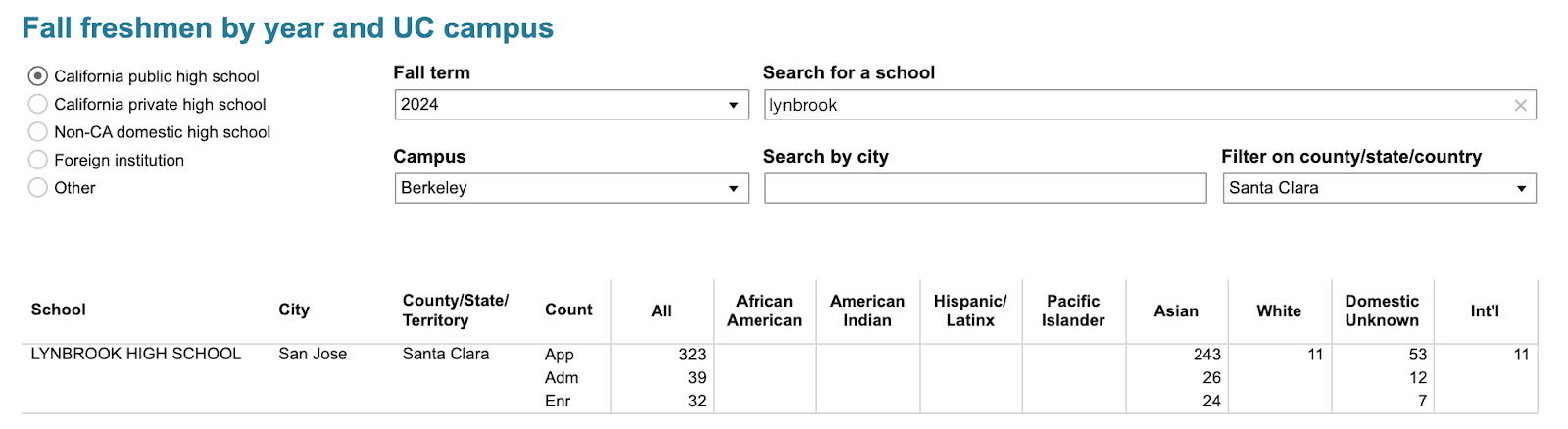Click the Asian column header
The image size is (1568, 429).
click(x=1176, y=310)
